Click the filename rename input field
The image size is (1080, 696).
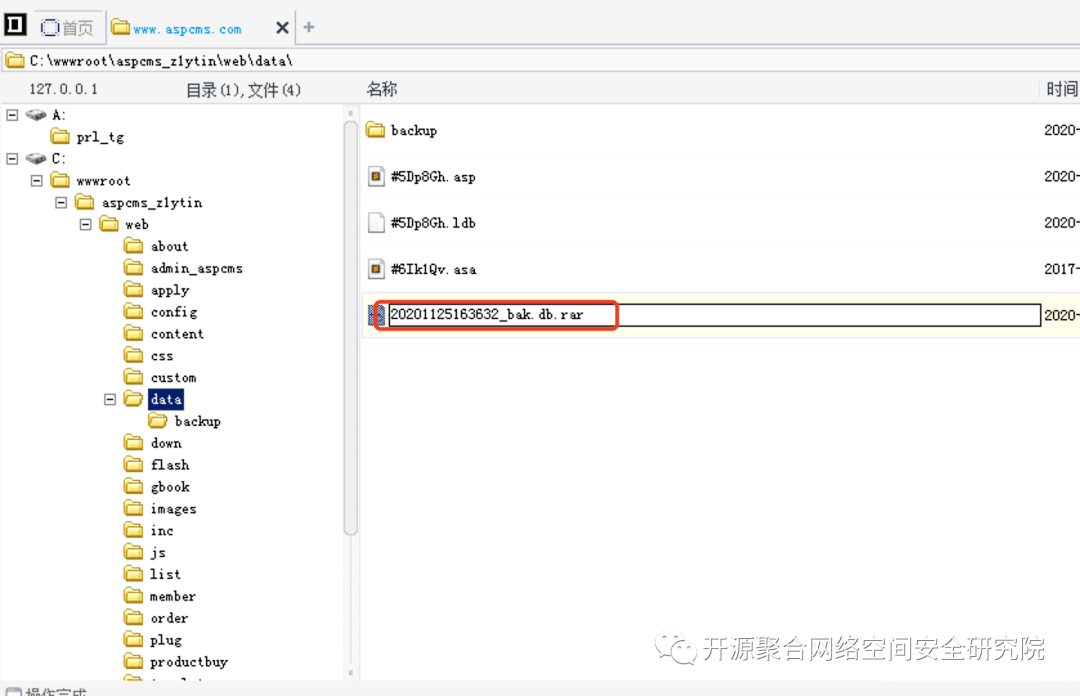tap(714, 315)
